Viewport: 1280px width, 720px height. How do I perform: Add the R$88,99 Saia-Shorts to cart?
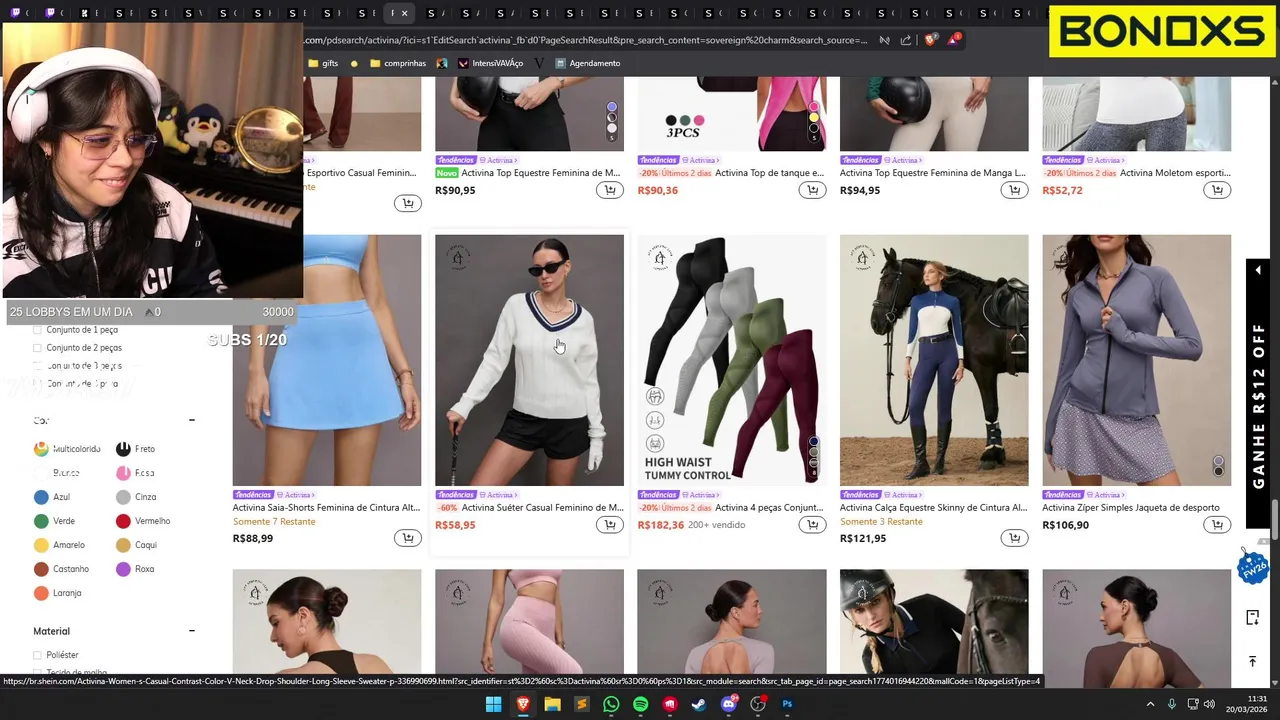408,538
